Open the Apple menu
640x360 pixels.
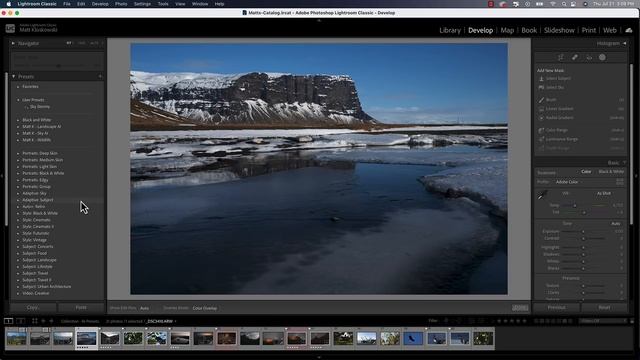point(9,4)
